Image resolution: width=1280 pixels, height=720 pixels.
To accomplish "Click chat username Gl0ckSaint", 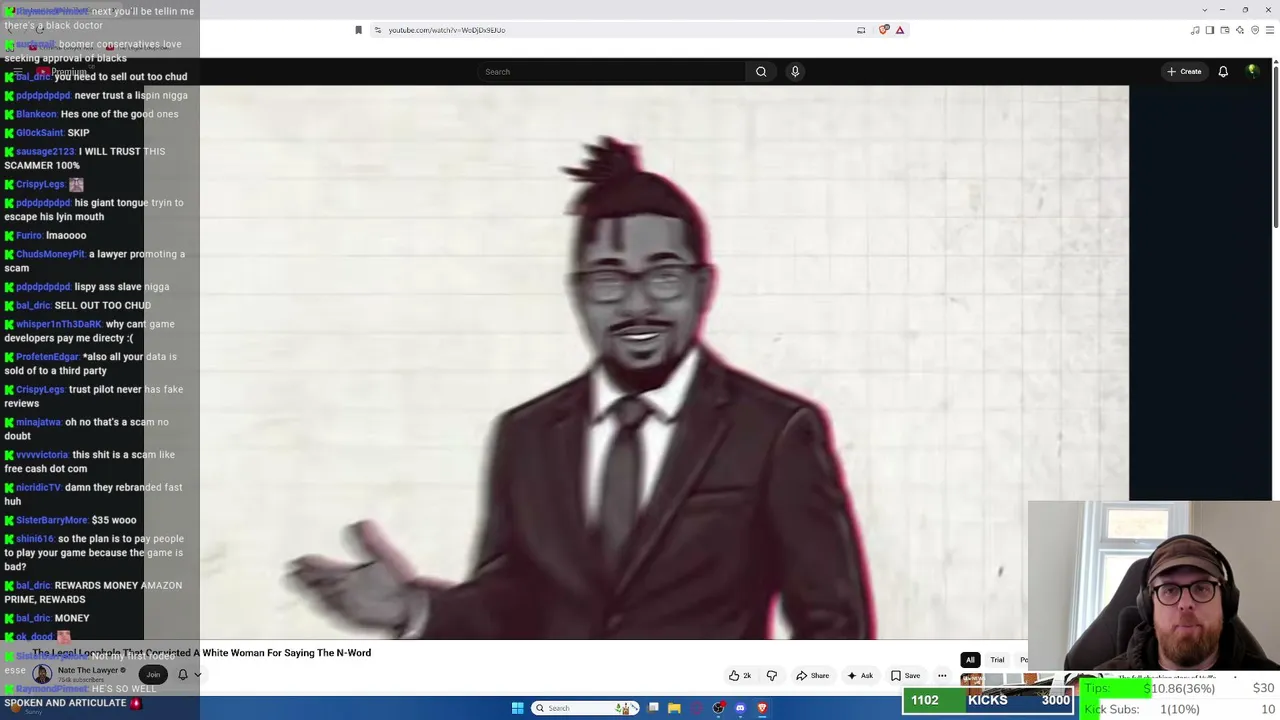I will pyautogui.click(x=40, y=133).
